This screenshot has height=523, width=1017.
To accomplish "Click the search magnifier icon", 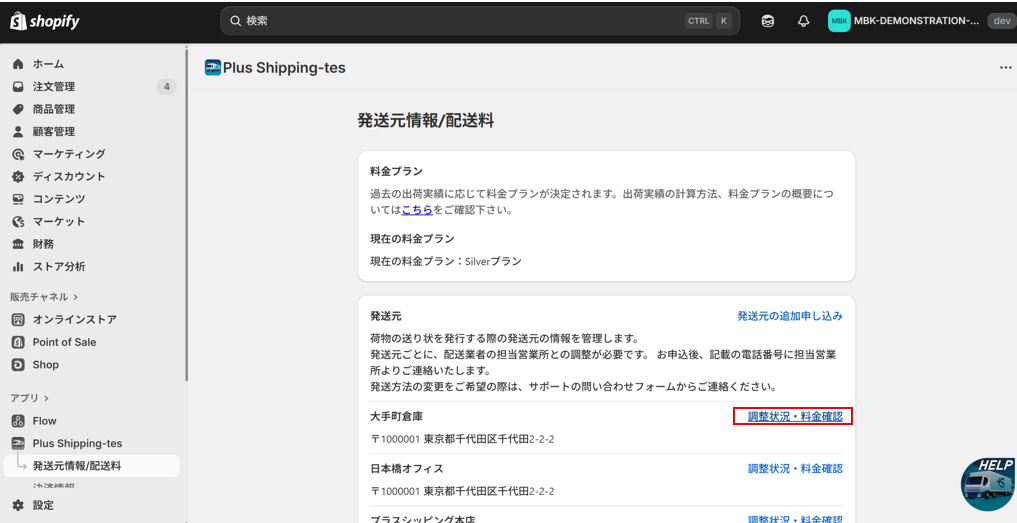I will pyautogui.click(x=235, y=21).
